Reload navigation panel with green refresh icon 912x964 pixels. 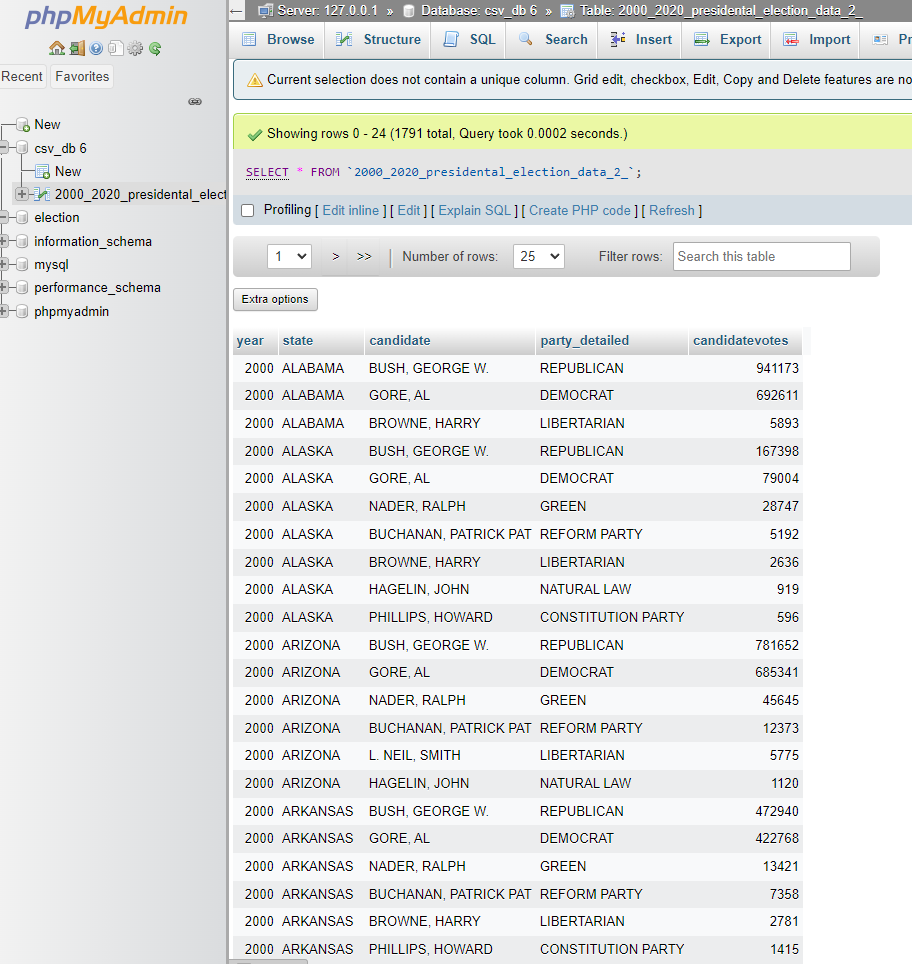point(153,49)
